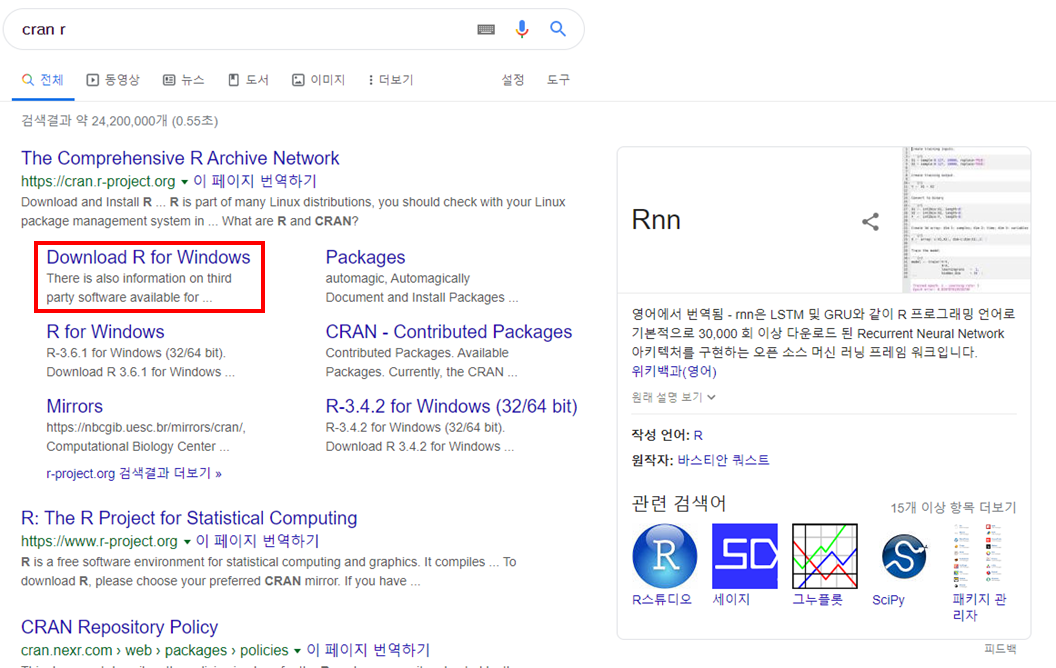
Task: Select the 전체 results tab
Action: coord(43,80)
